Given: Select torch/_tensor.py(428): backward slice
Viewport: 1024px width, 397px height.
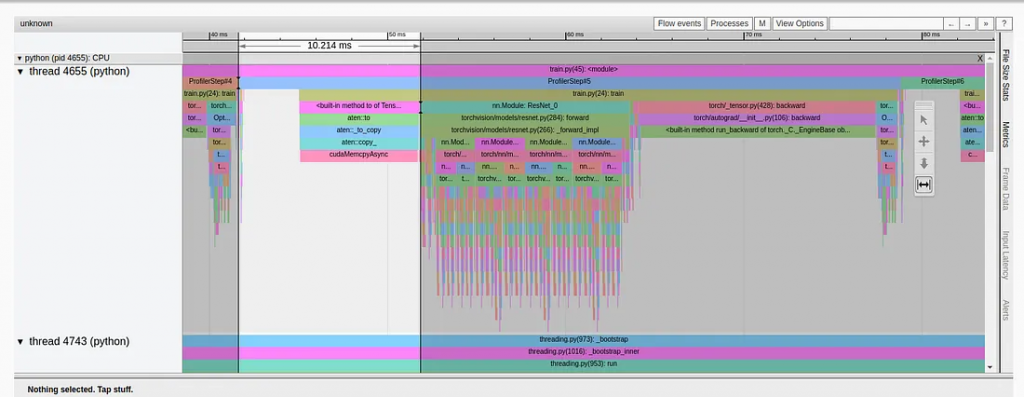Looking at the screenshot, I should click(756, 106).
